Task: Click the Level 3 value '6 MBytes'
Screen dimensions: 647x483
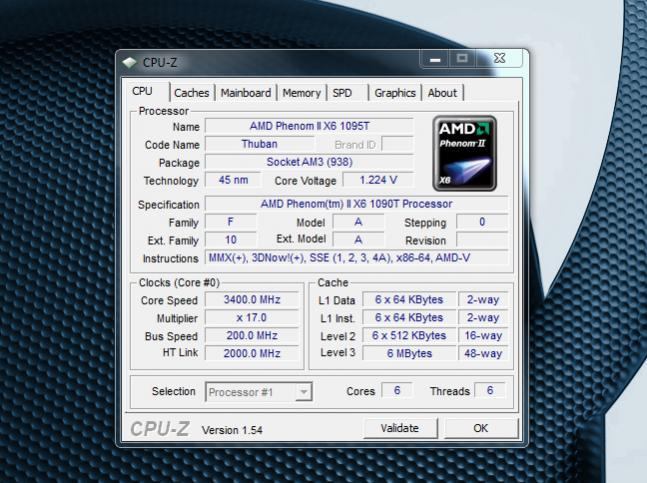Action: tap(409, 353)
